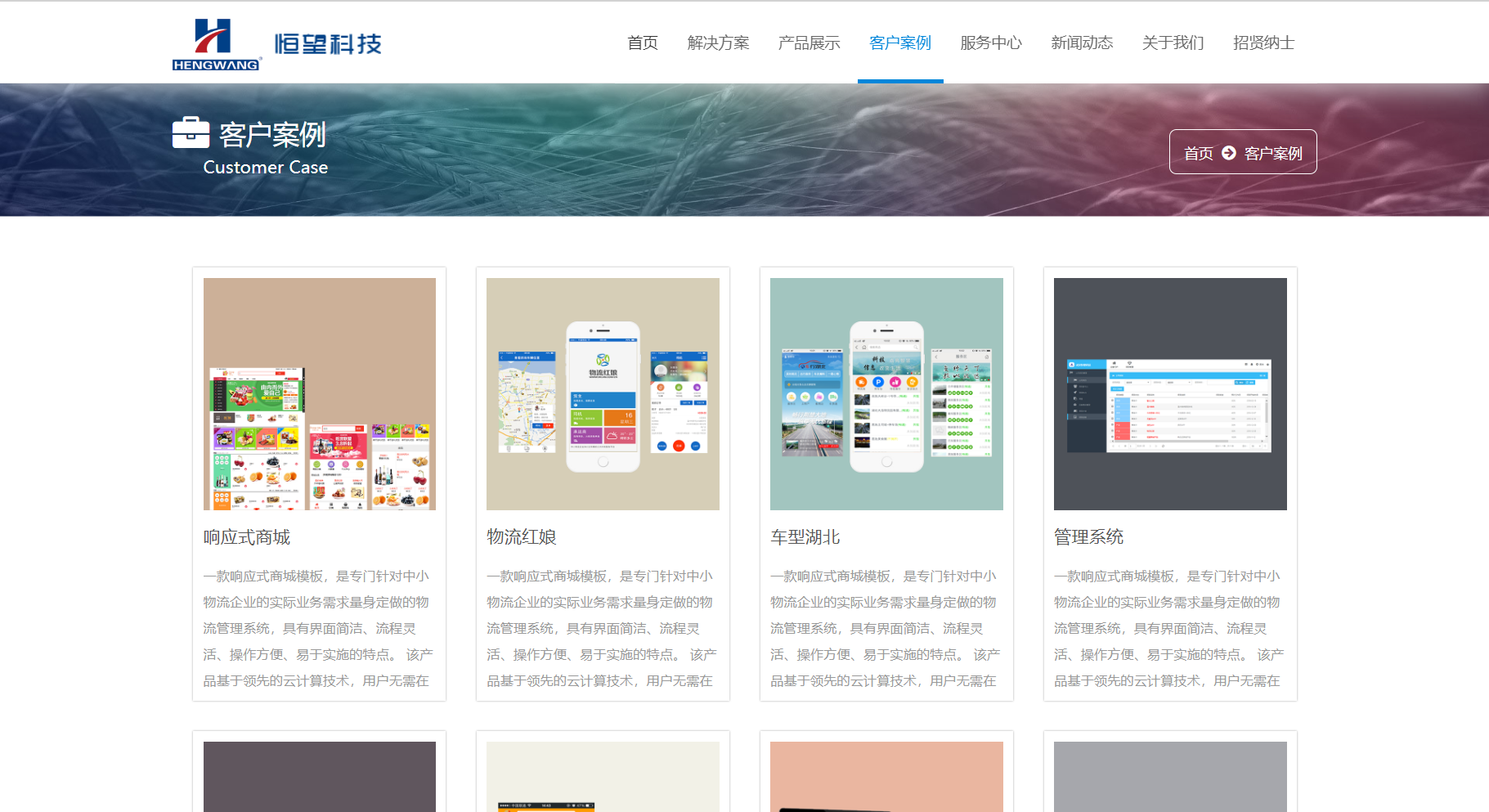Open the 关于我们 menu item
Screen dimensions: 1489x812
1173,43
